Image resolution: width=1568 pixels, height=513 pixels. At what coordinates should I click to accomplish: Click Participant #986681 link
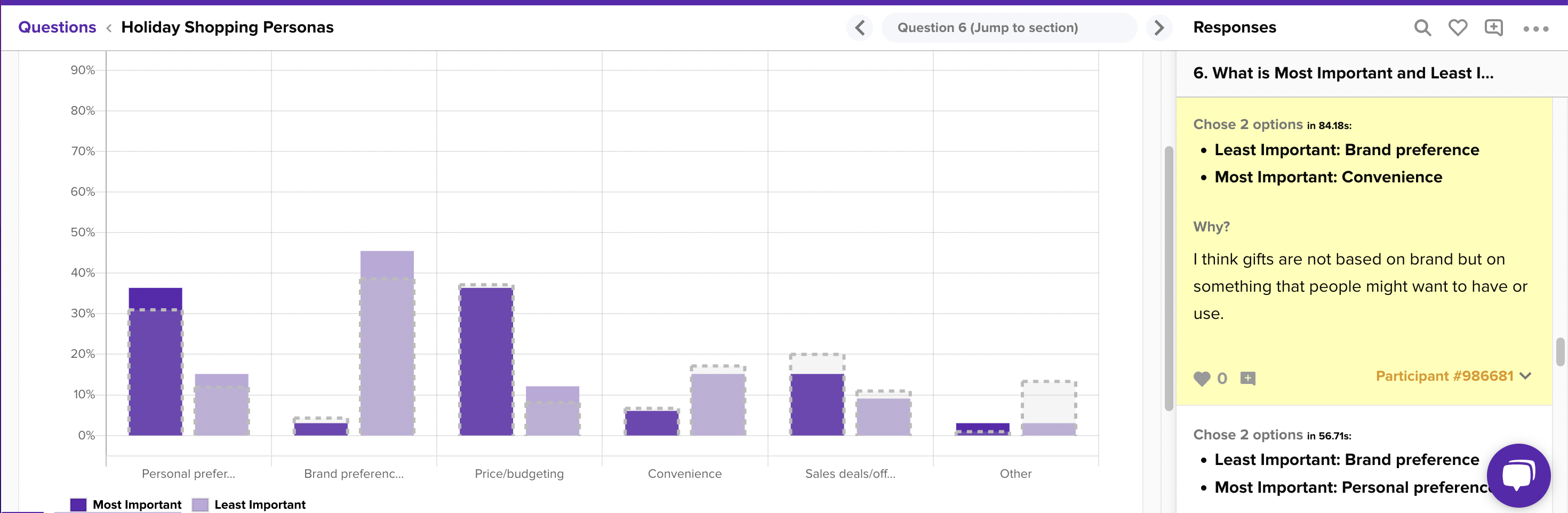point(1444,376)
